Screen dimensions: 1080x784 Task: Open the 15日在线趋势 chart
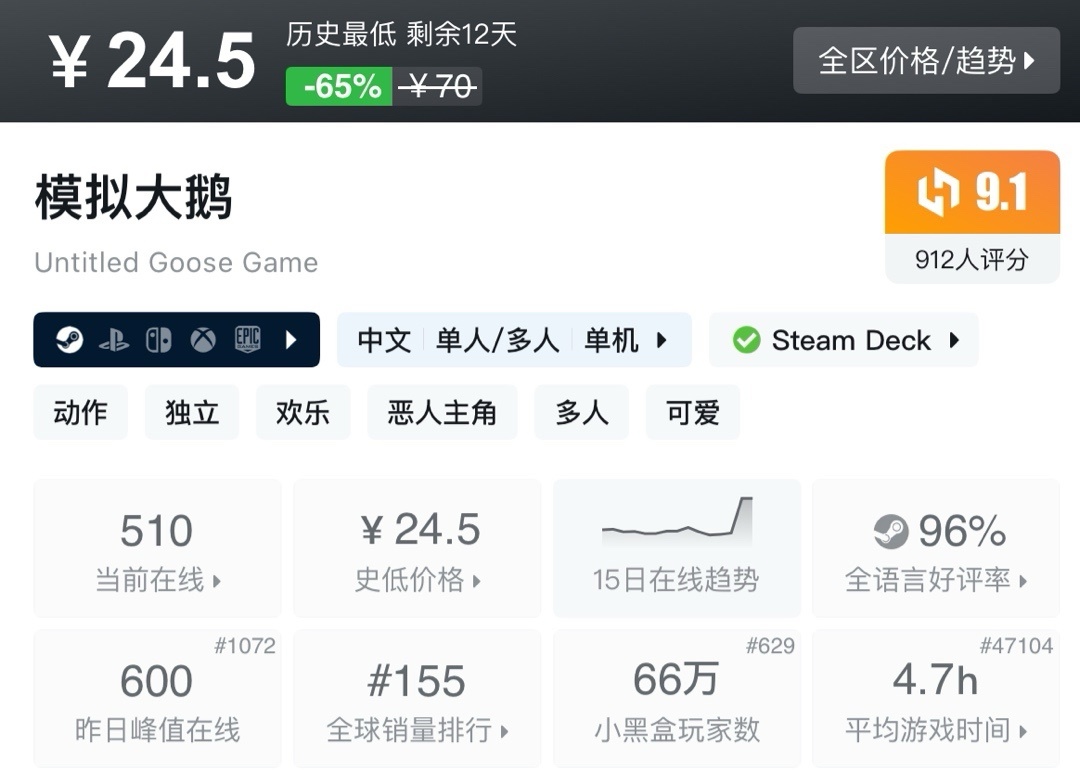coord(676,548)
